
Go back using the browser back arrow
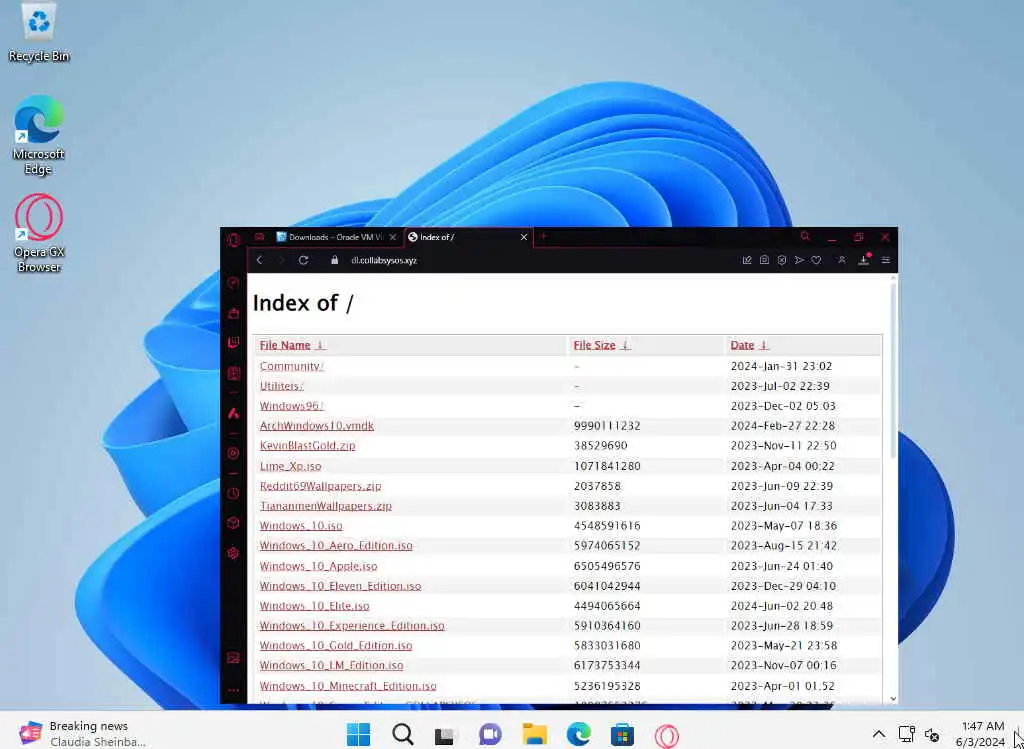(259, 260)
